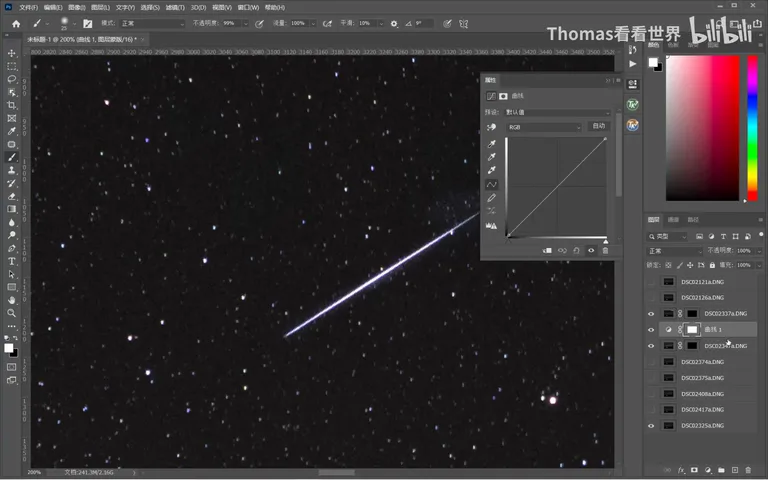Show the DSC02374a.DNG layer
This screenshot has height=480, width=768.
(651, 362)
